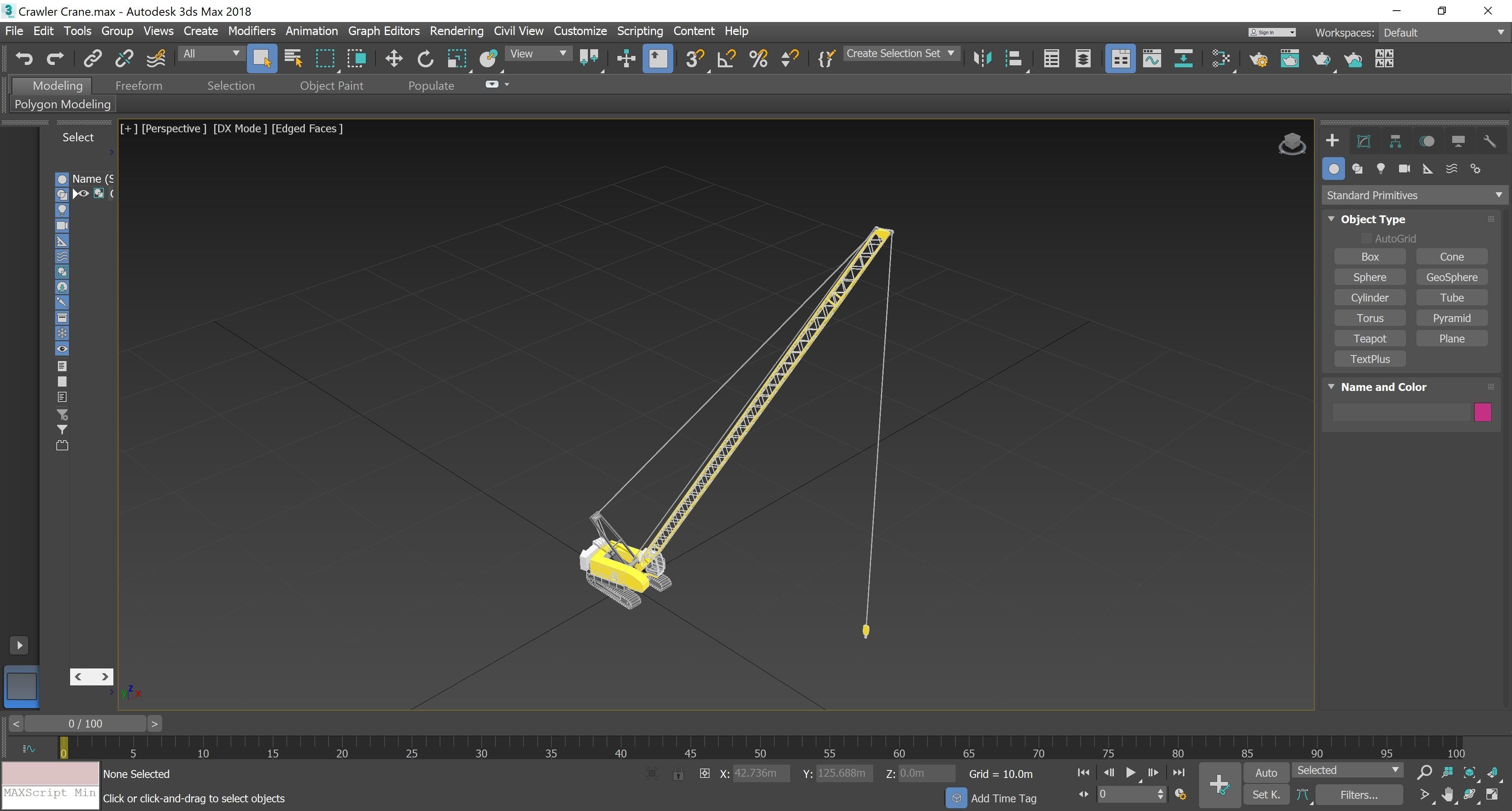Open the Schematic View icon
This screenshot has height=811, width=1512.
coord(1183,58)
